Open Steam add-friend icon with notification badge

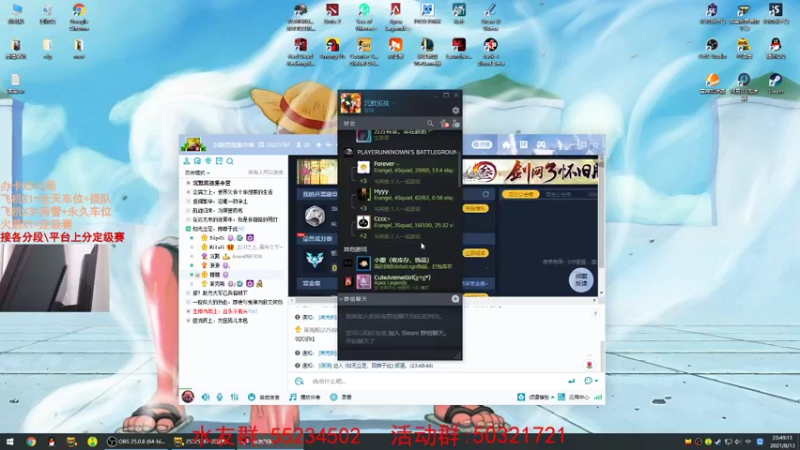click(444, 123)
